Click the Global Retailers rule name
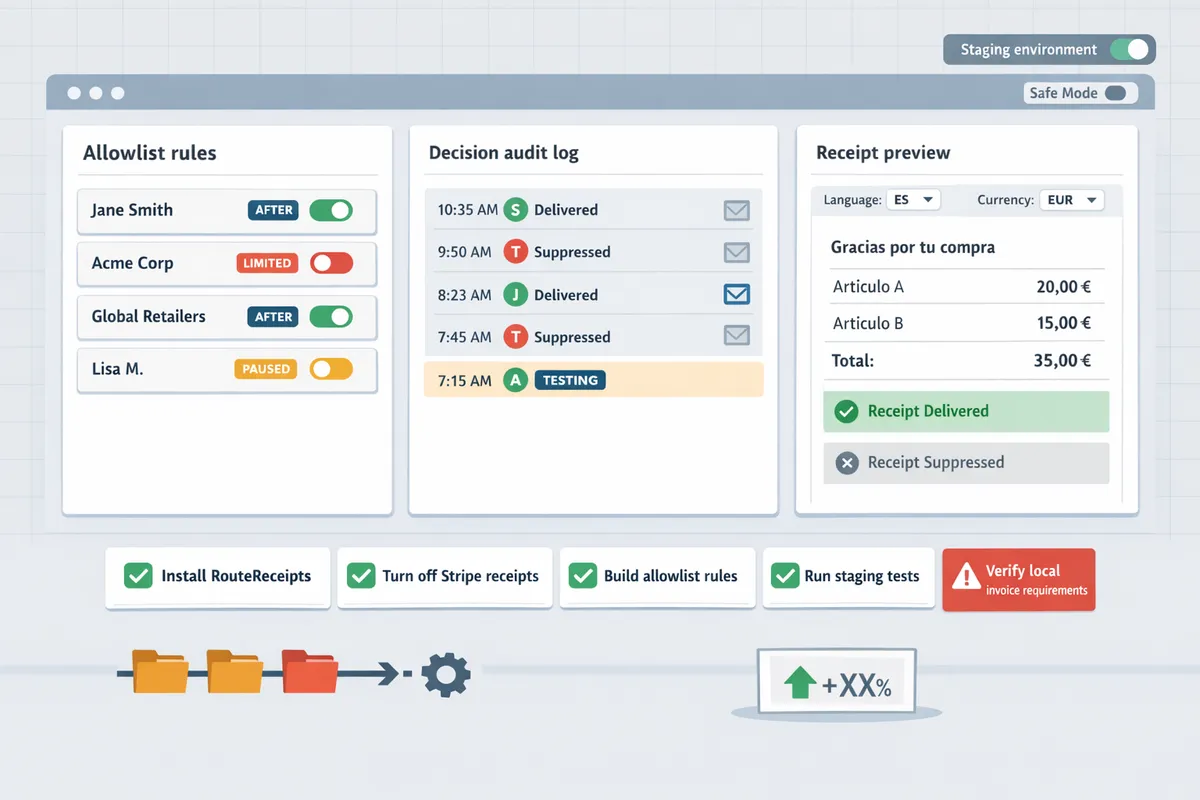 coord(148,316)
